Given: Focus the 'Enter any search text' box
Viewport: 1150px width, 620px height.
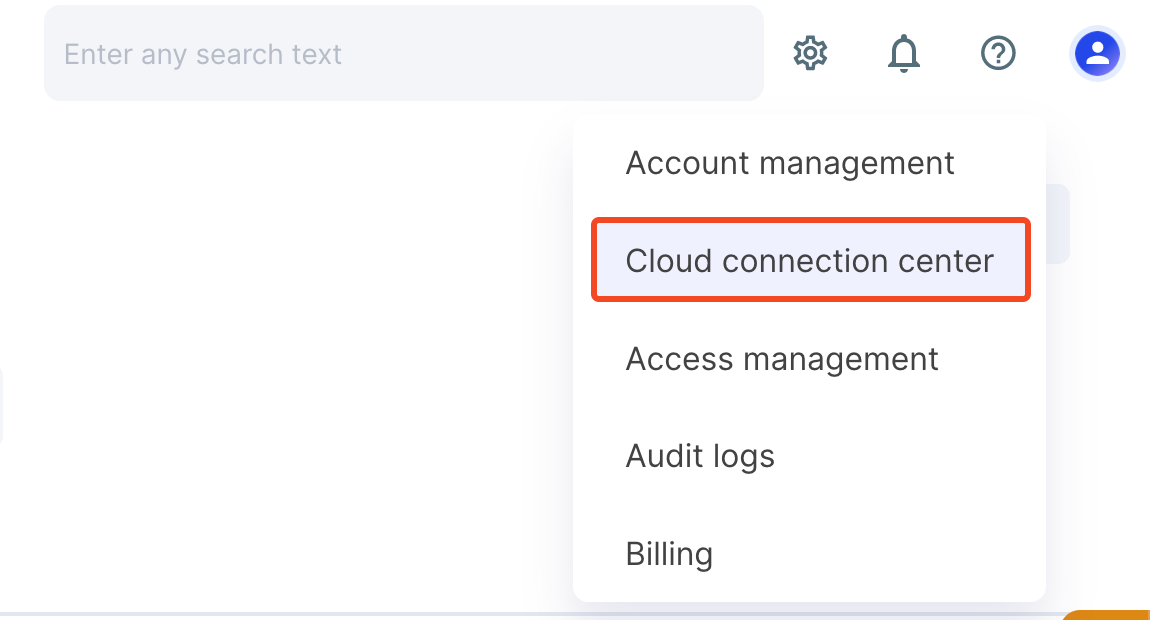Looking at the screenshot, I should [x=400, y=53].
